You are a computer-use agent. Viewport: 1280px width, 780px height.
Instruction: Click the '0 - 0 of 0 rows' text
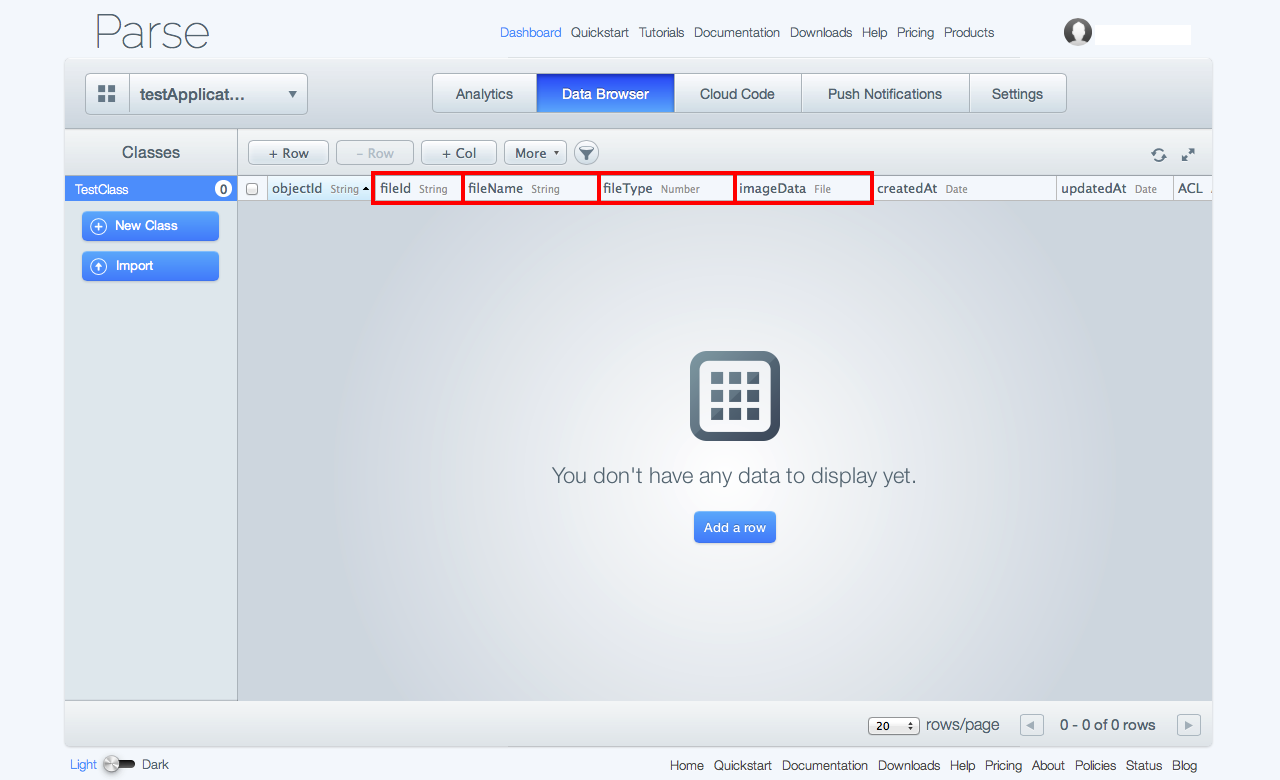point(1107,725)
